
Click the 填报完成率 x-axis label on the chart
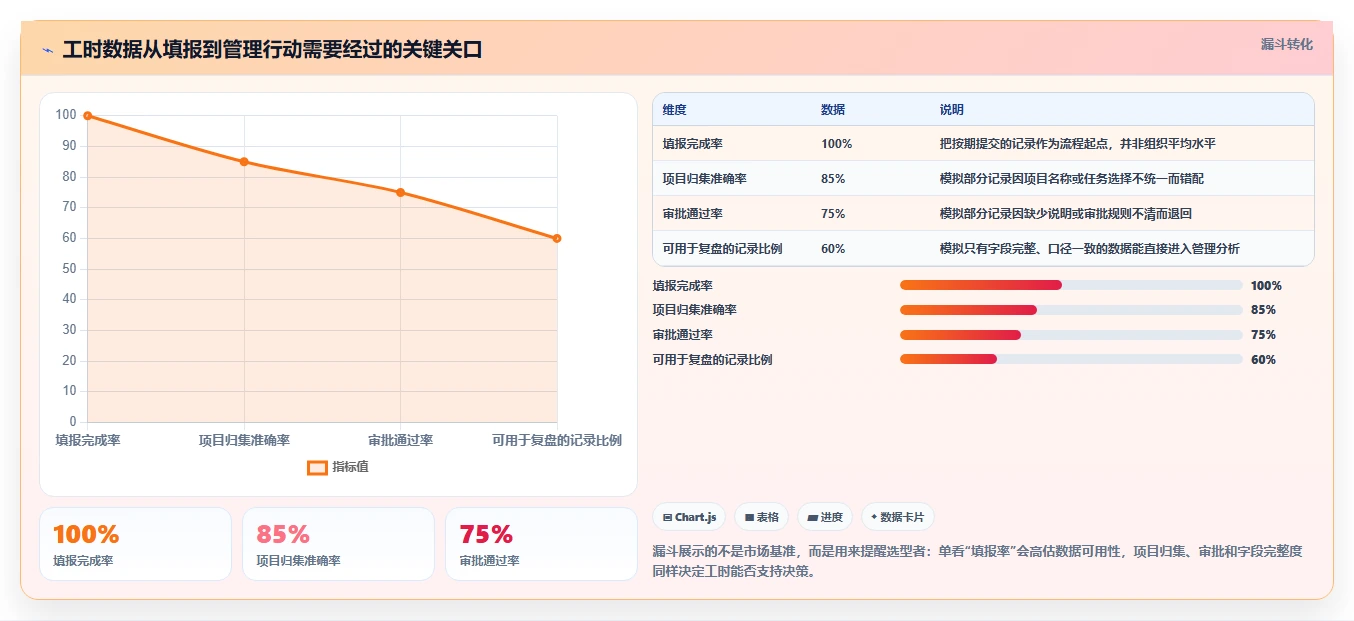(88, 441)
